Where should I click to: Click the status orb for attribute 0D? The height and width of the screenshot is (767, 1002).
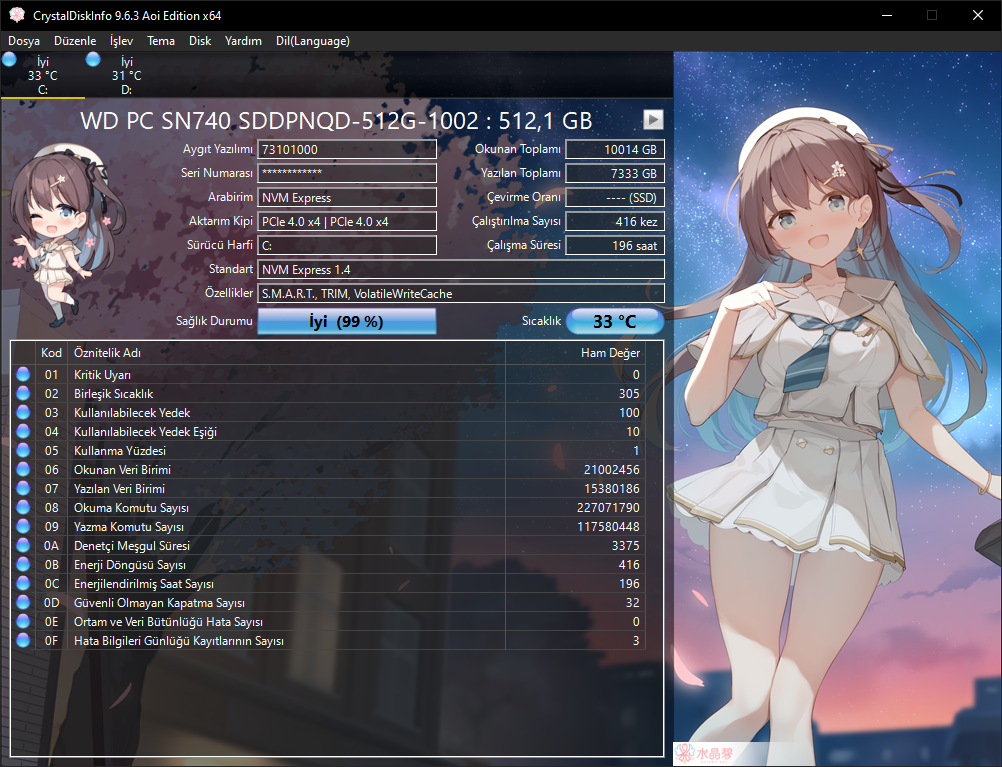click(23, 602)
